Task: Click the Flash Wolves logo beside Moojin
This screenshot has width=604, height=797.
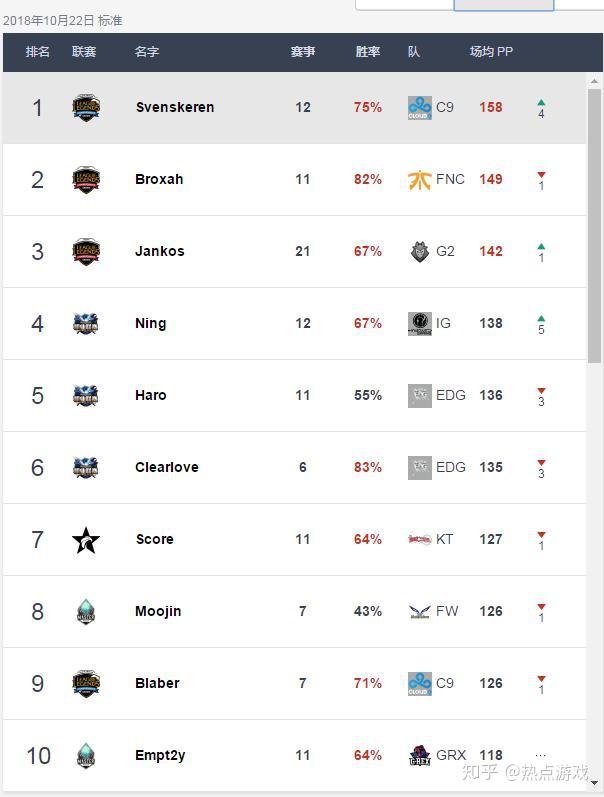Action: click(x=419, y=611)
